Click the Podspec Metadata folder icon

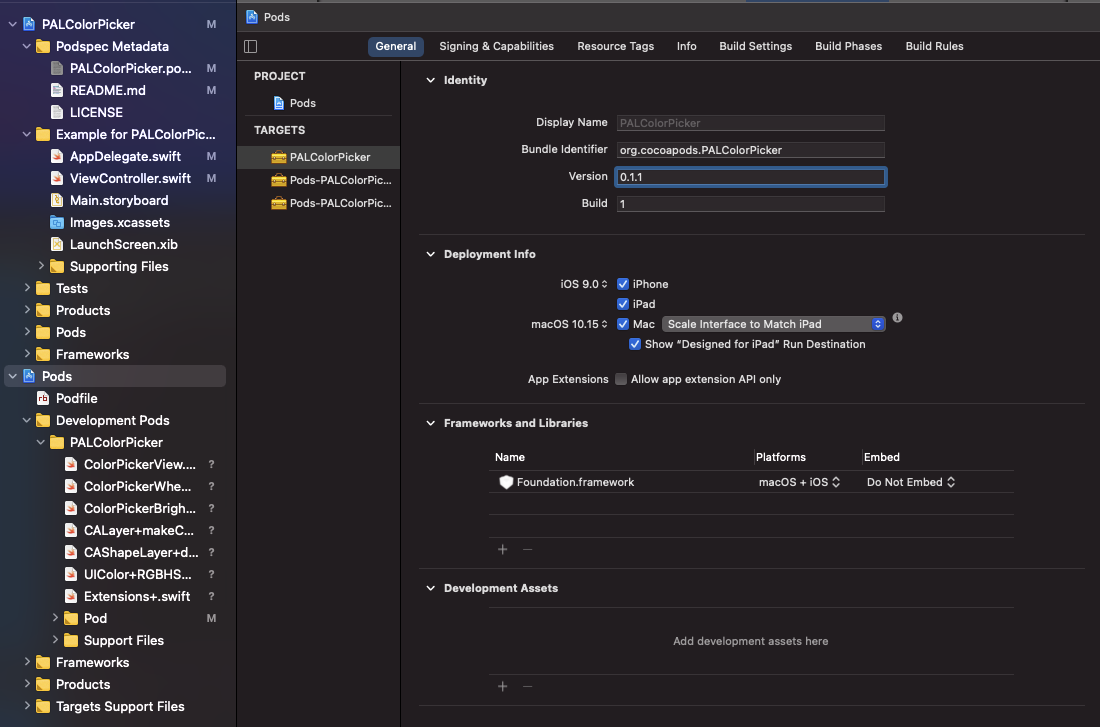[43, 46]
